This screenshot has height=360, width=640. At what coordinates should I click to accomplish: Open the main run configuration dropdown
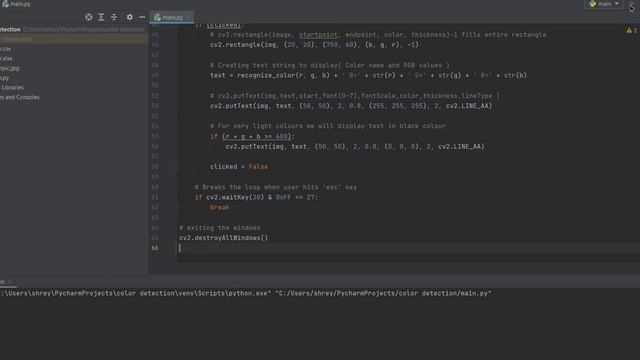pyautogui.click(x=604, y=4)
